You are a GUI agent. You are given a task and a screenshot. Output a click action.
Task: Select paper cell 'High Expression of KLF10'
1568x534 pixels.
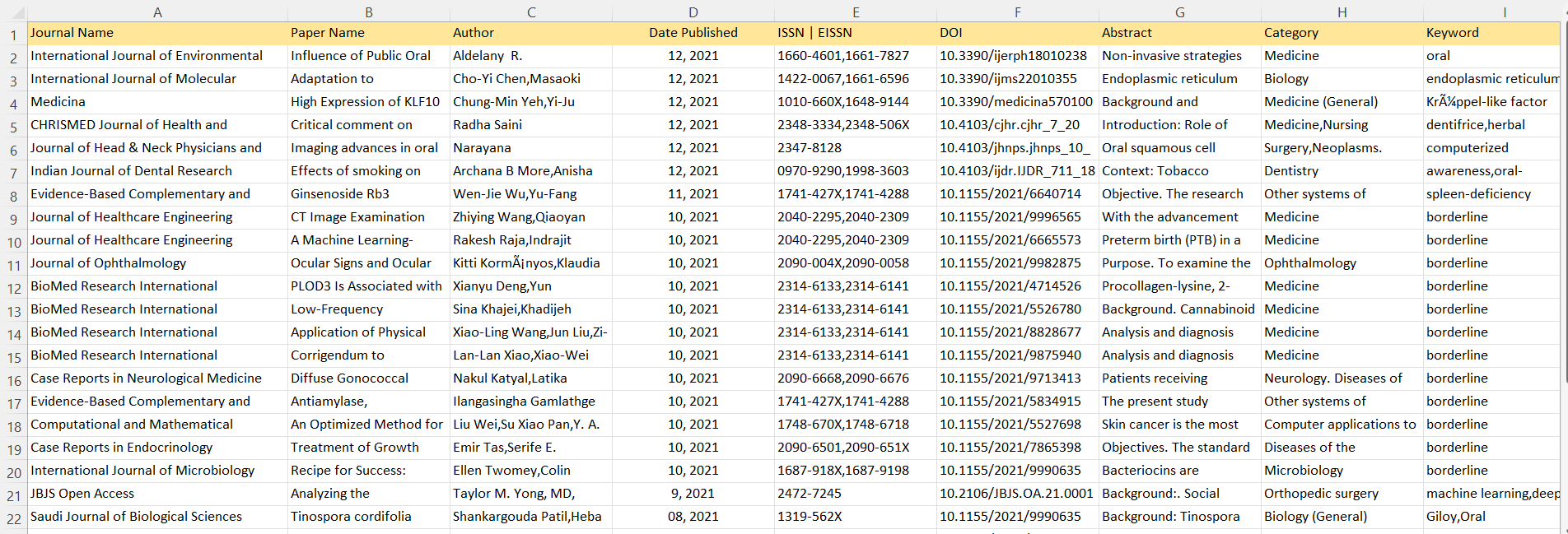pyautogui.click(x=369, y=102)
